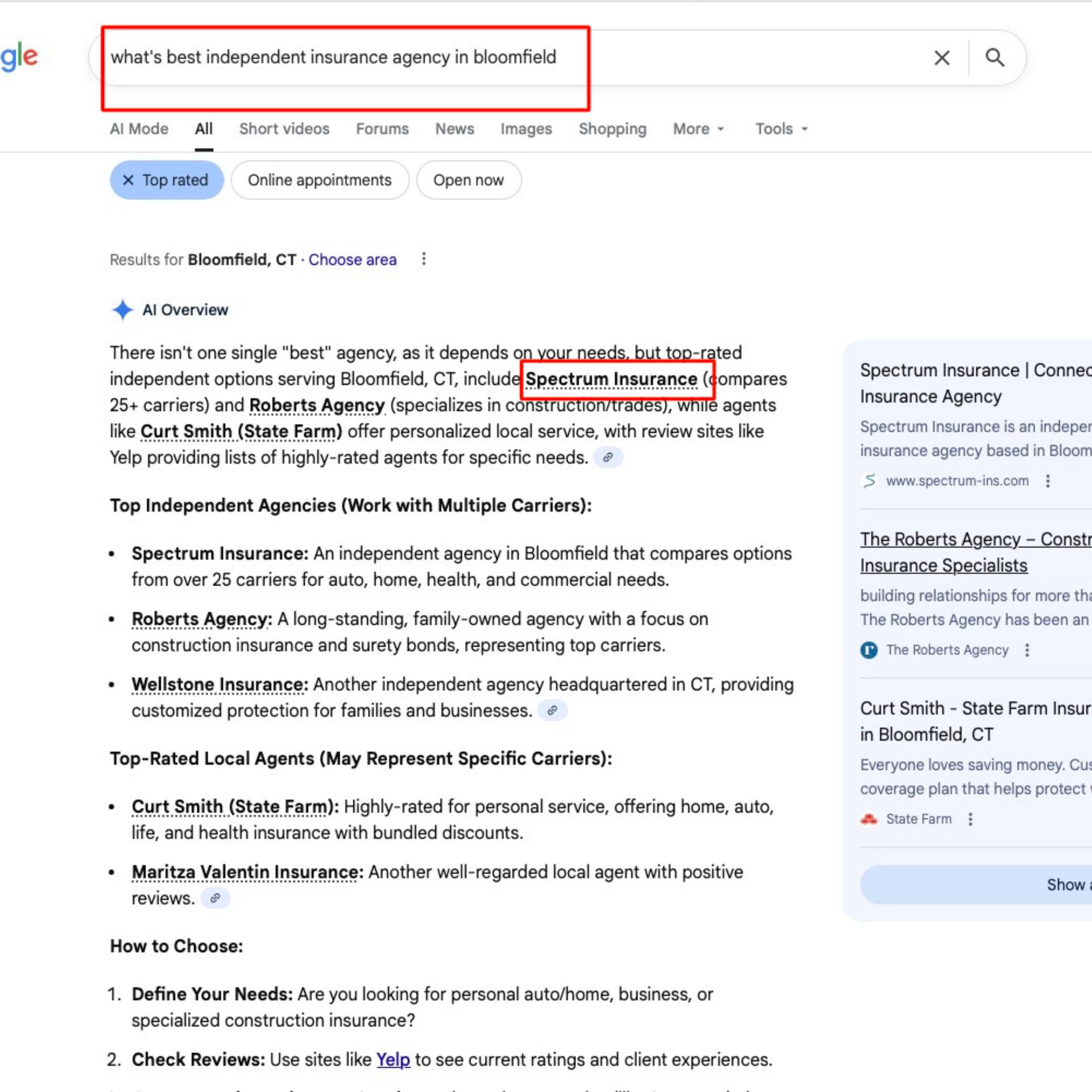The image size is (1092, 1092).
Task: Clear the search query using the X icon
Action: (x=942, y=57)
